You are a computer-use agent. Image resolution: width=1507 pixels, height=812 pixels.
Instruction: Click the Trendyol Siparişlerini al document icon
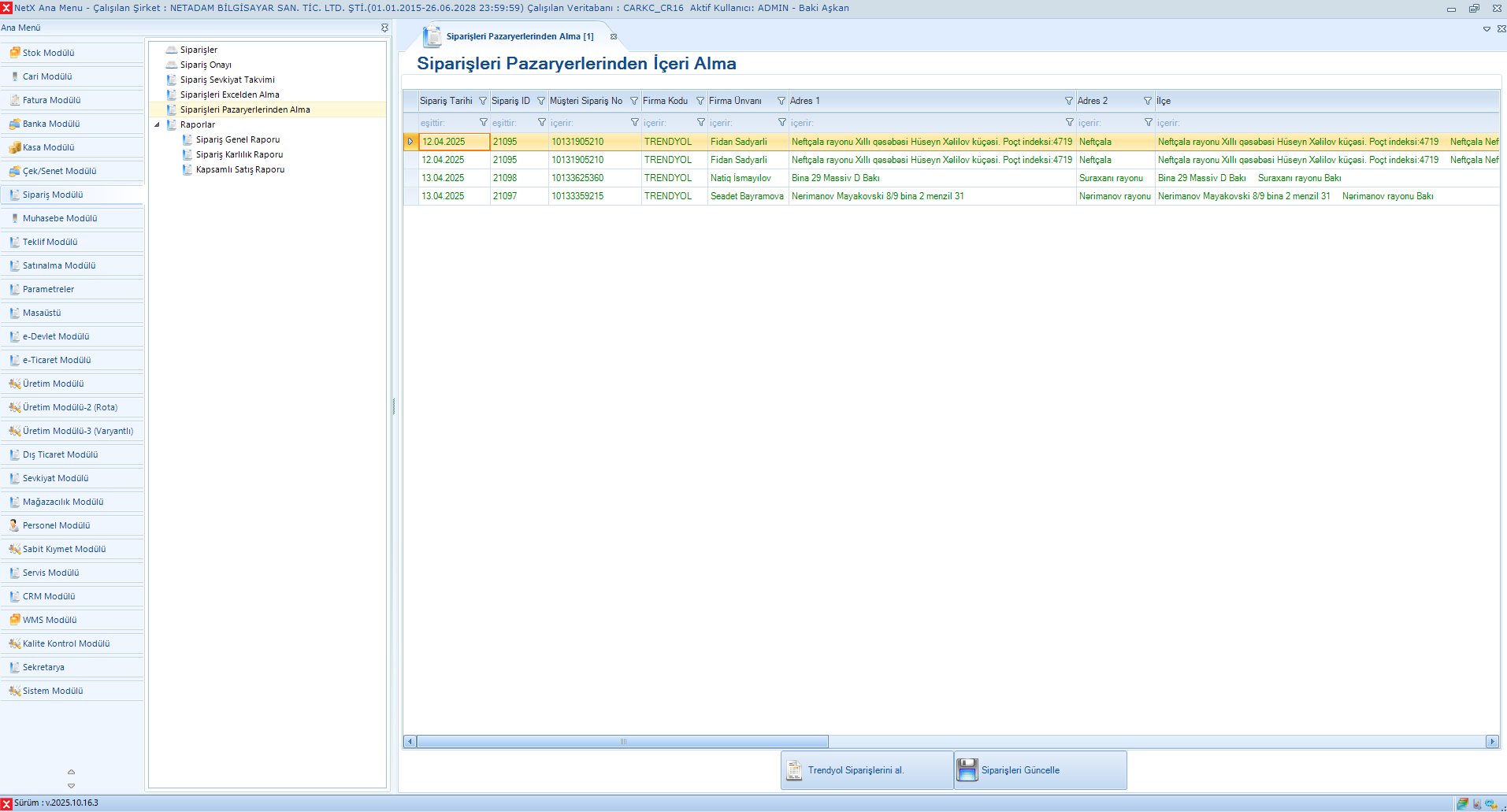794,769
